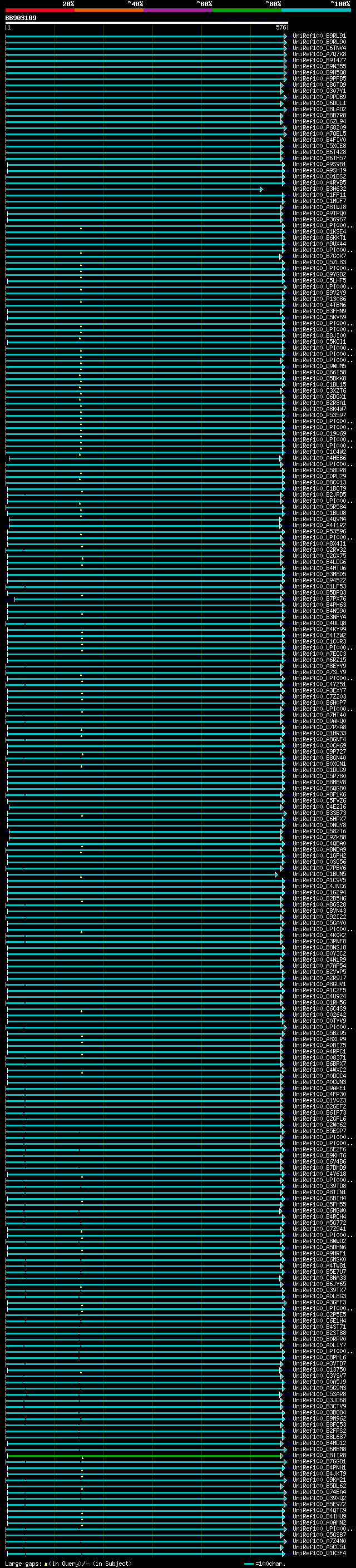Select the UniRef100_P68209 label
The height and width of the screenshot is (1568, 356).
tap(319, 127)
